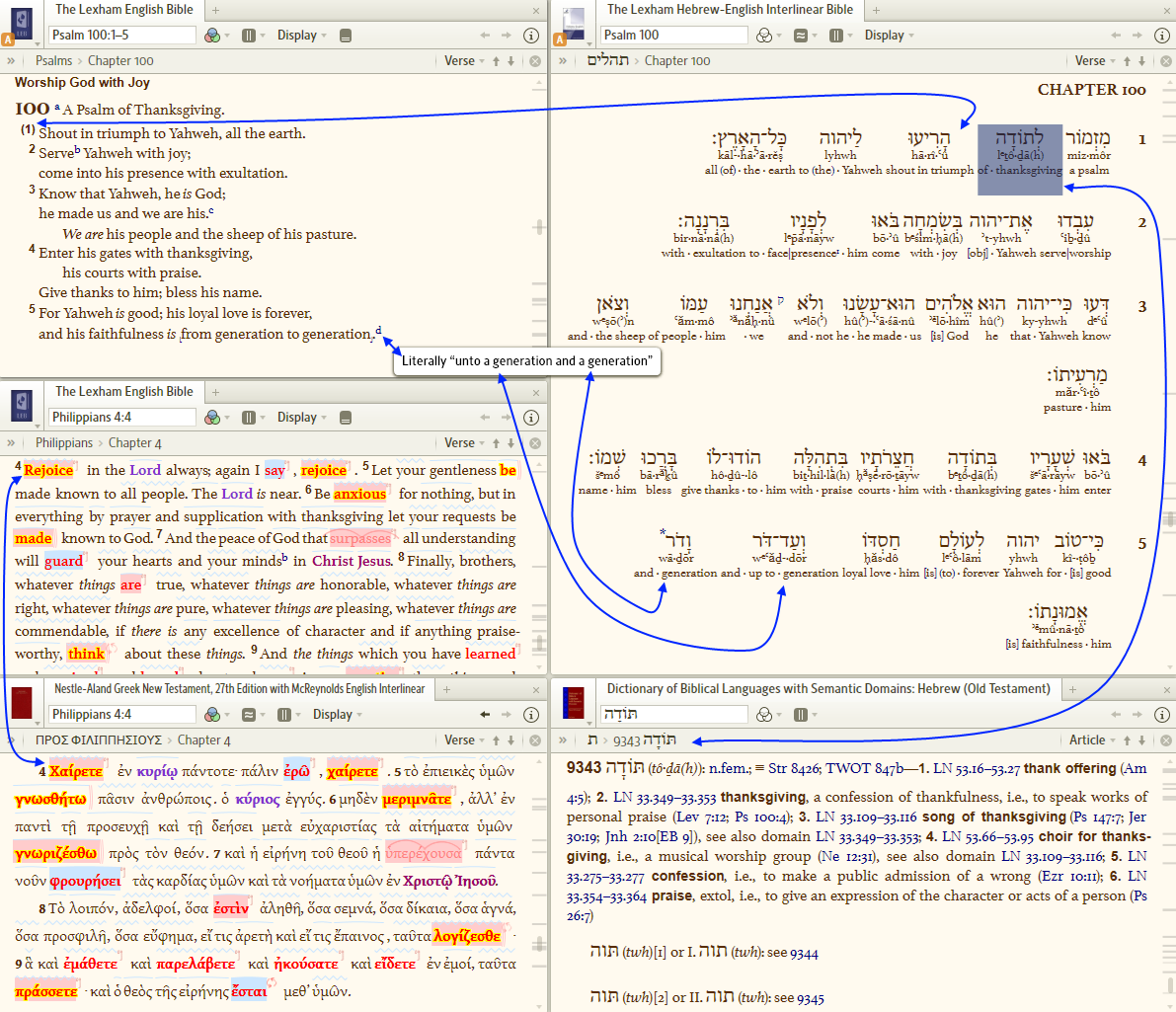This screenshot has height=1012, width=1176.
Task: Click ΠΡΟΣ ΦΙΛΙΠΠΗΣΙΟΥΣ breadcrumb
Action: click(99, 740)
